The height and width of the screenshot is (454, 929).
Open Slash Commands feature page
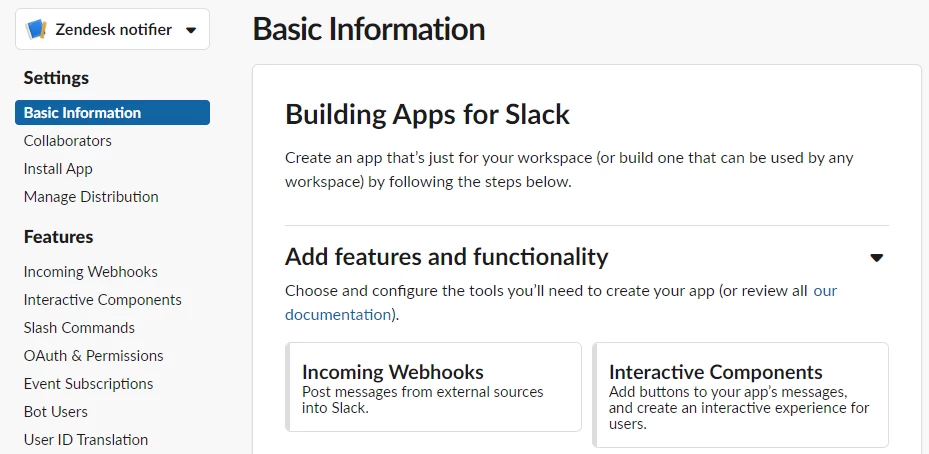pos(79,328)
